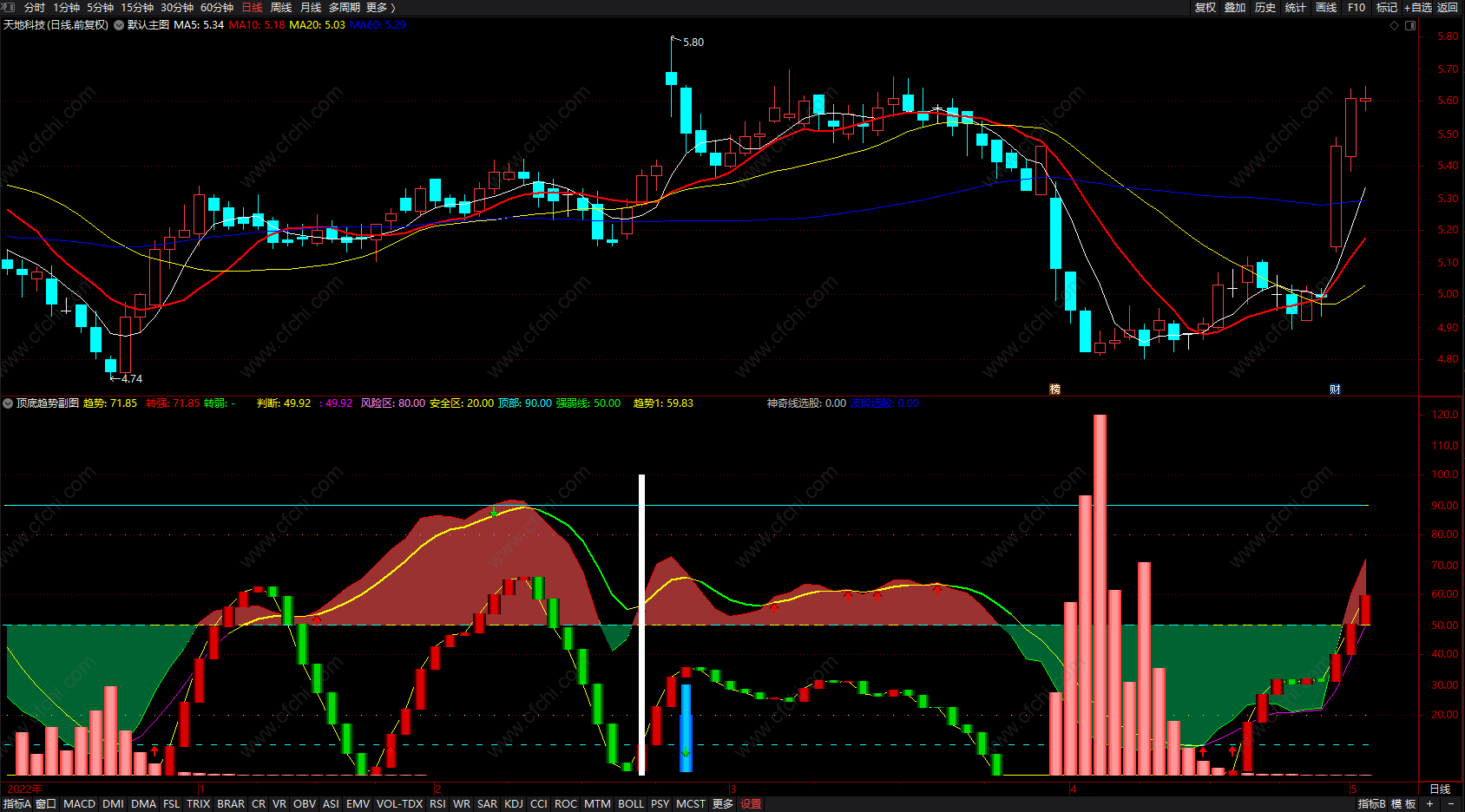The image size is (1465, 812).
Task: Select the MTM indicator
Action: coord(597,804)
